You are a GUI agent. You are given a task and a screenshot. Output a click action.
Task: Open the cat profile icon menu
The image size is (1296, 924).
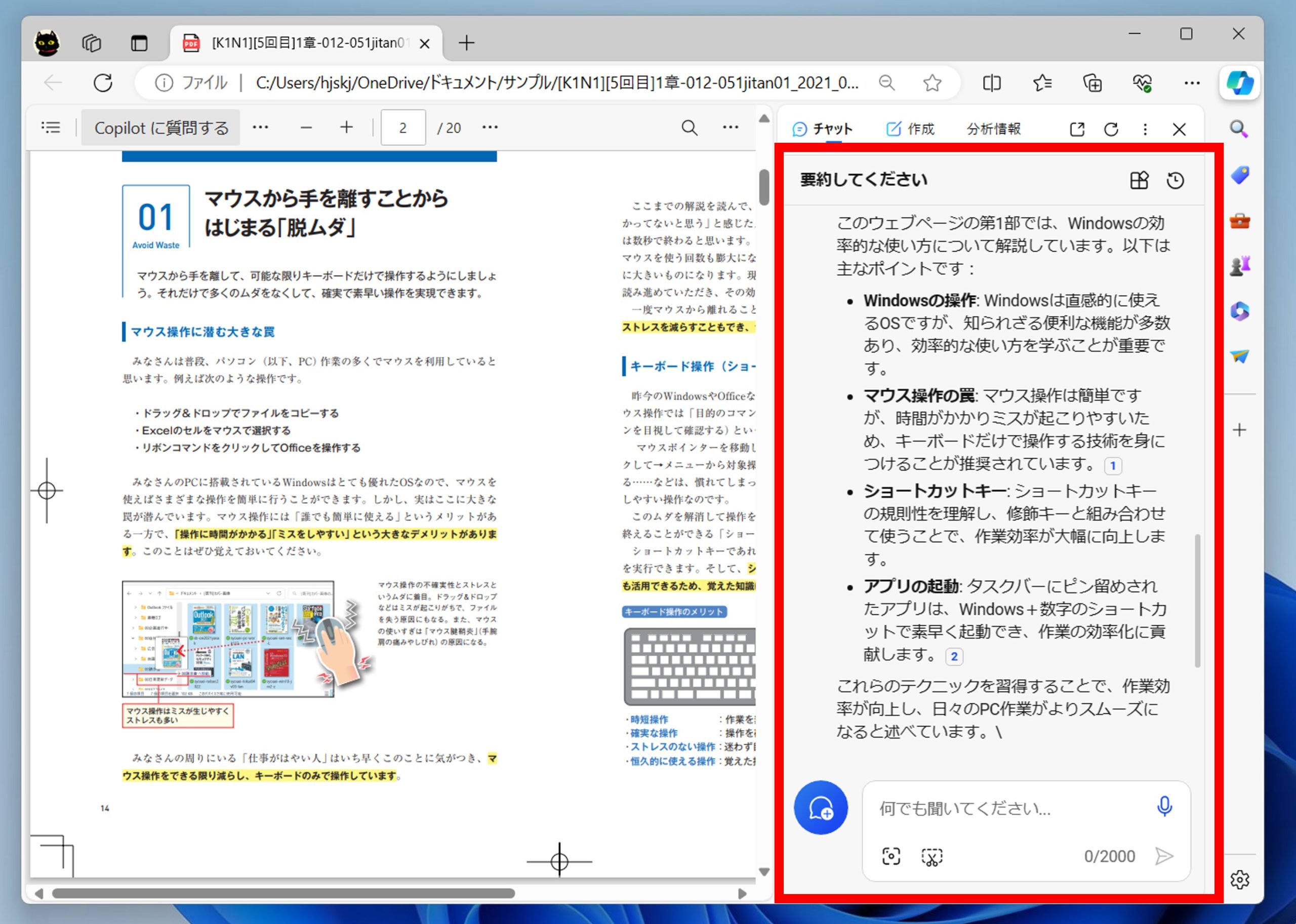click(47, 43)
